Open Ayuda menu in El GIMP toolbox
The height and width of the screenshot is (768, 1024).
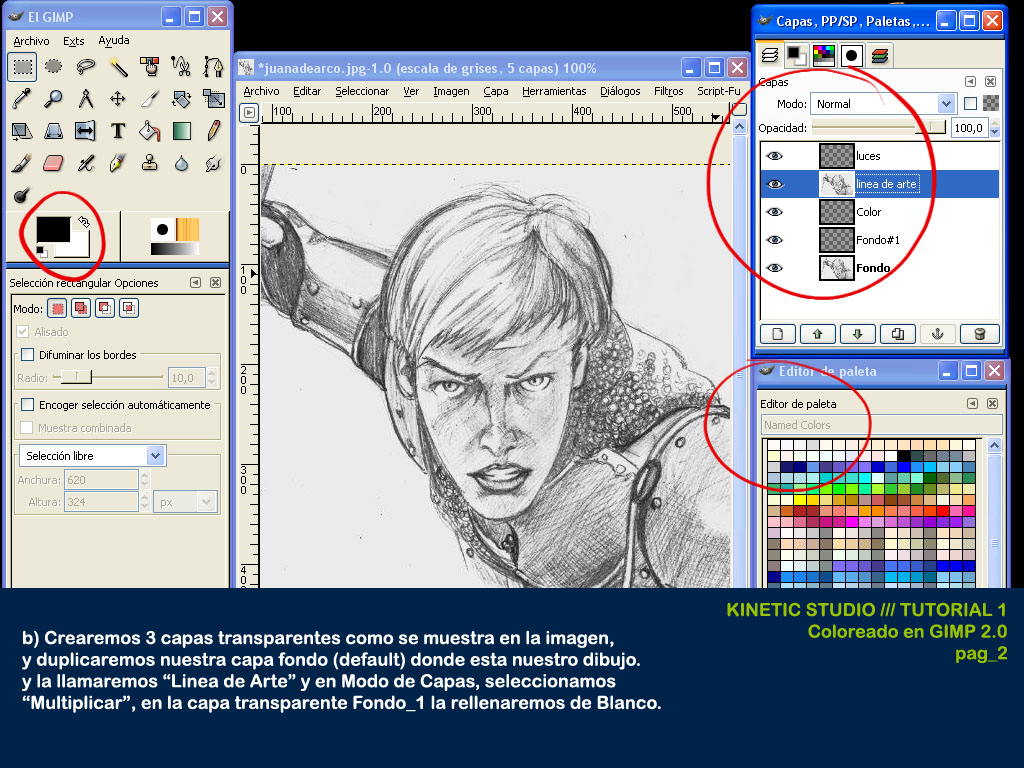point(114,40)
